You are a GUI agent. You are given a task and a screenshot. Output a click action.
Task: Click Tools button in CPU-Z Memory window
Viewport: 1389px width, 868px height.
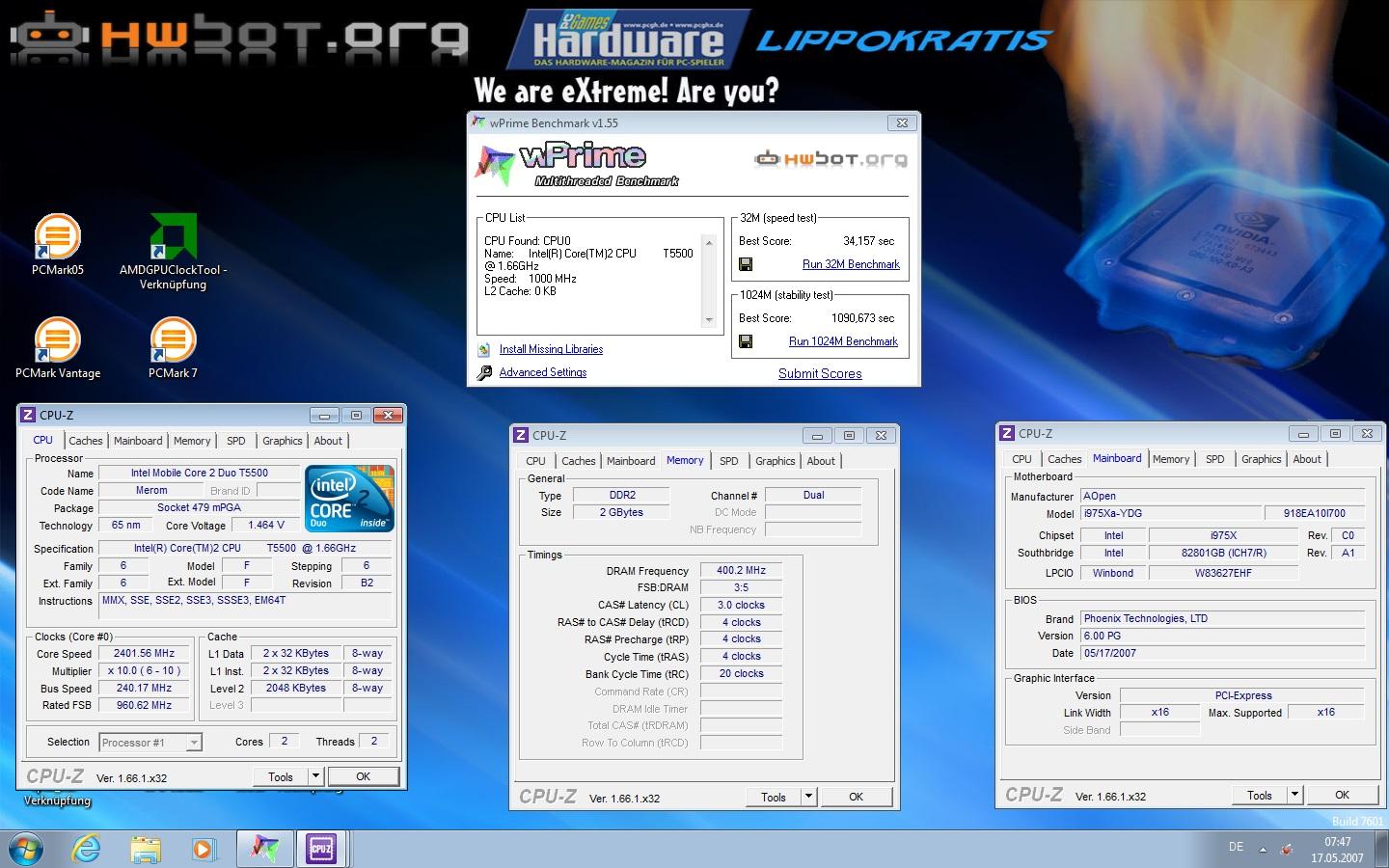774,797
